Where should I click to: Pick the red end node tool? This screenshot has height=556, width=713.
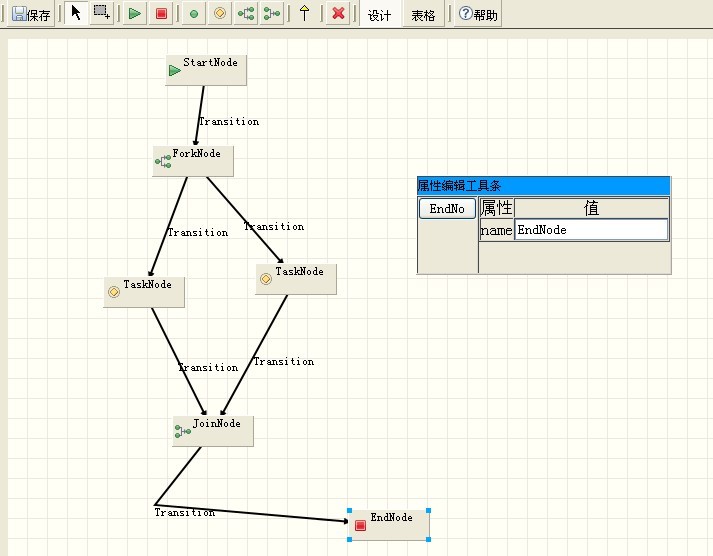pos(161,14)
